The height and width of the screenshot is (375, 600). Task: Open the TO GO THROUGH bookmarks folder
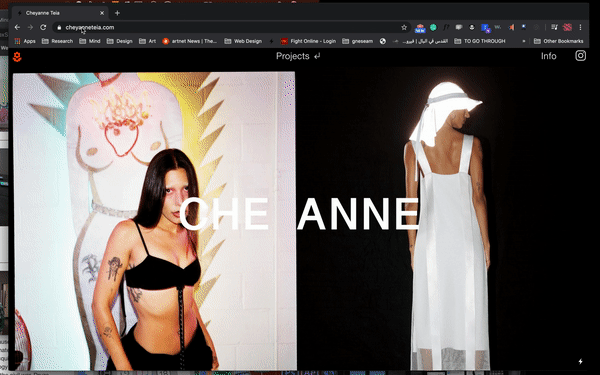click(x=480, y=41)
